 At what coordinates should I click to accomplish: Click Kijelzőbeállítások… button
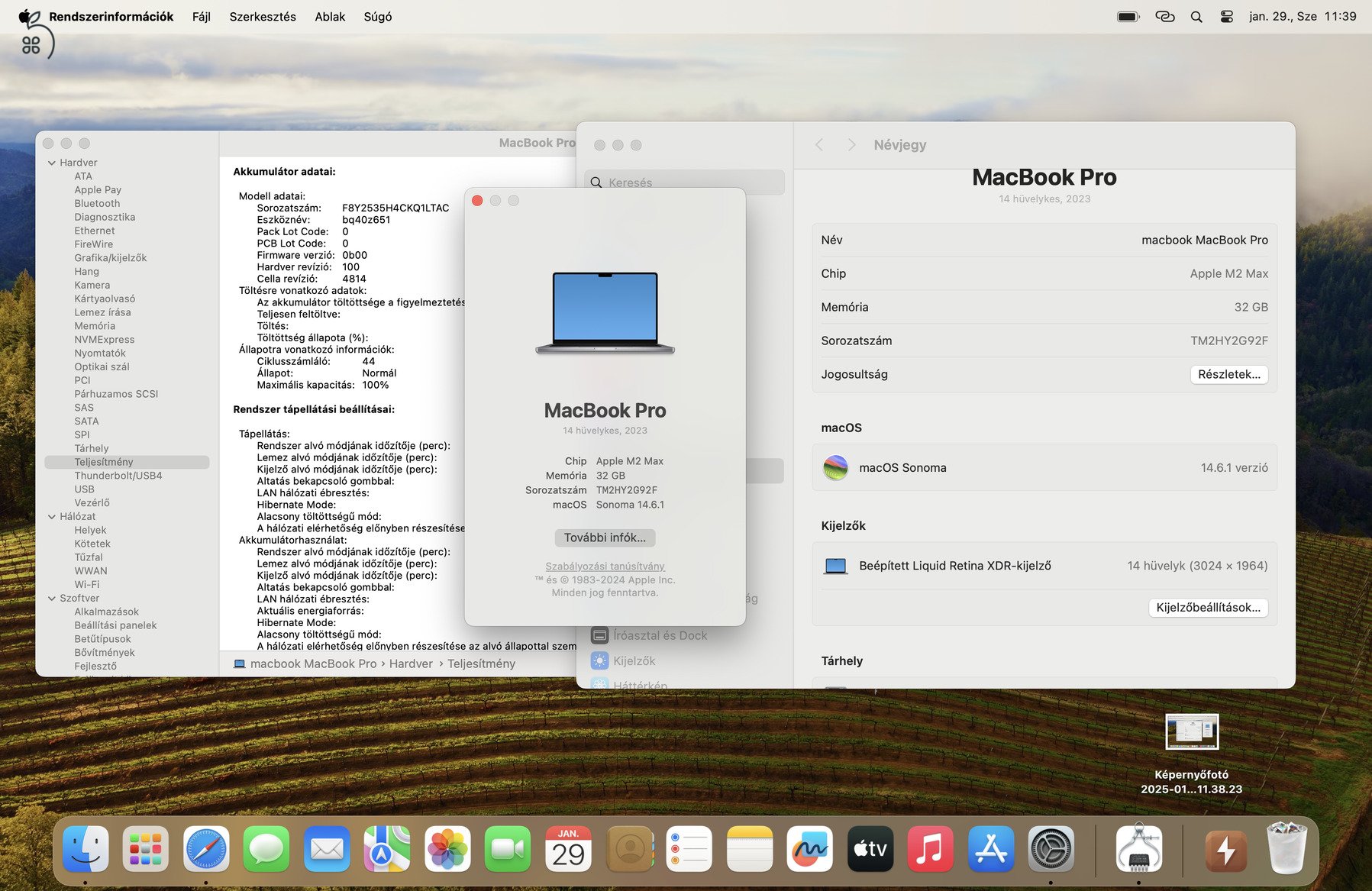[1209, 608]
